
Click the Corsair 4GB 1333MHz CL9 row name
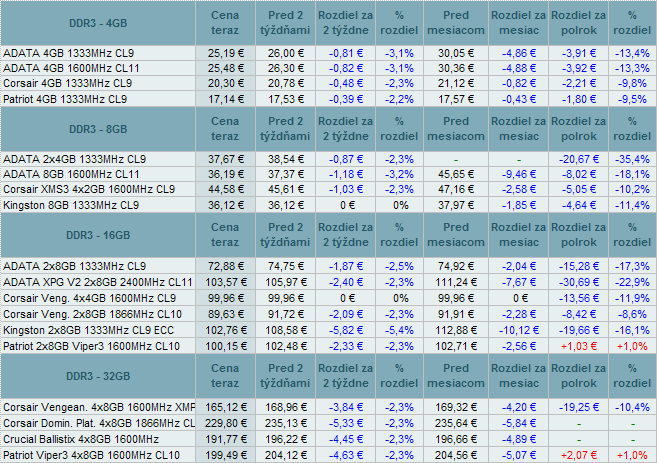[x=67, y=83]
